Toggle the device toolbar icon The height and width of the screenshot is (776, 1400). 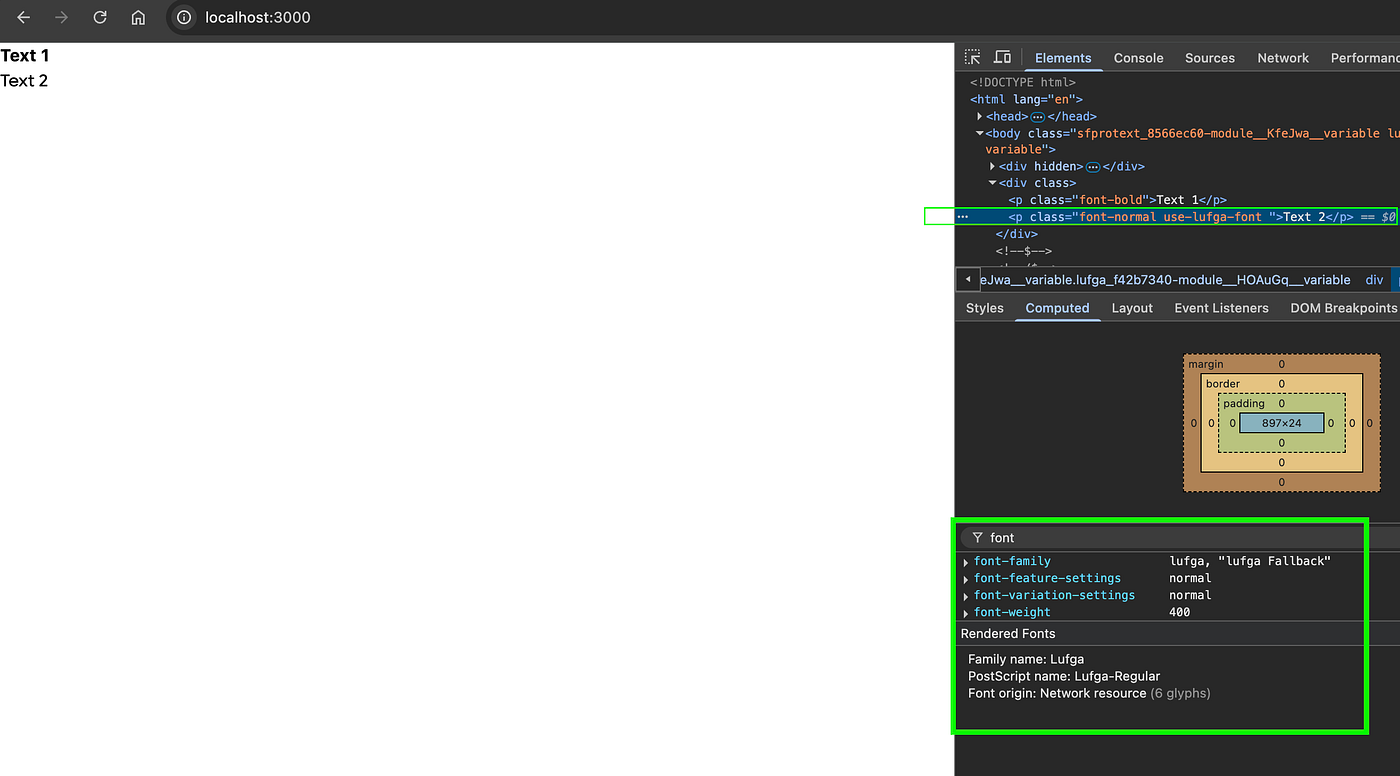click(1002, 57)
